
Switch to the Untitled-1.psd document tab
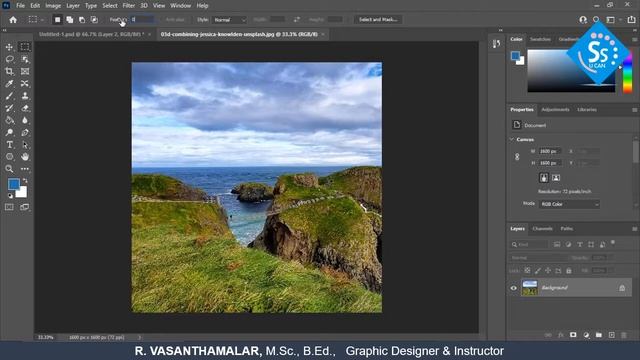click(91, 34)
